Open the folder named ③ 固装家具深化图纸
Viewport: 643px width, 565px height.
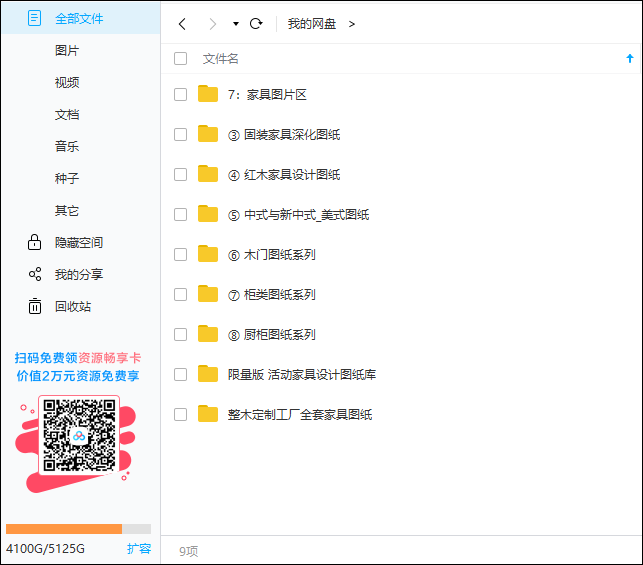pos(284,134)
